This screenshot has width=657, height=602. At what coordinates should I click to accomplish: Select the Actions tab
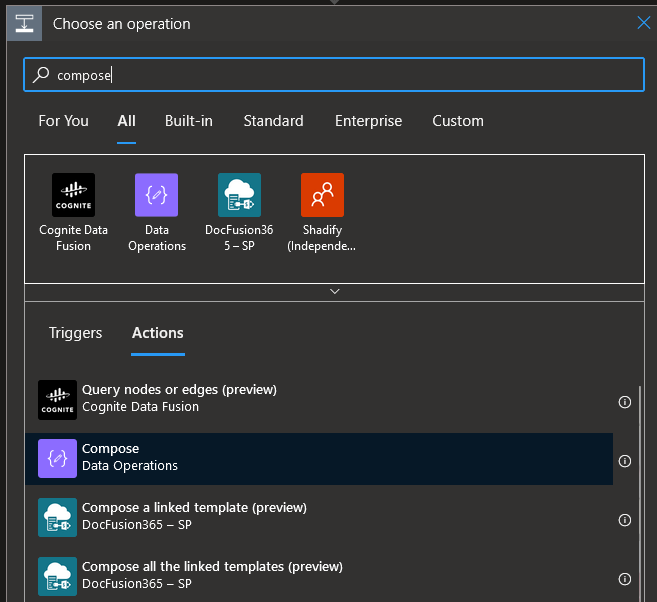pos(158,333)
